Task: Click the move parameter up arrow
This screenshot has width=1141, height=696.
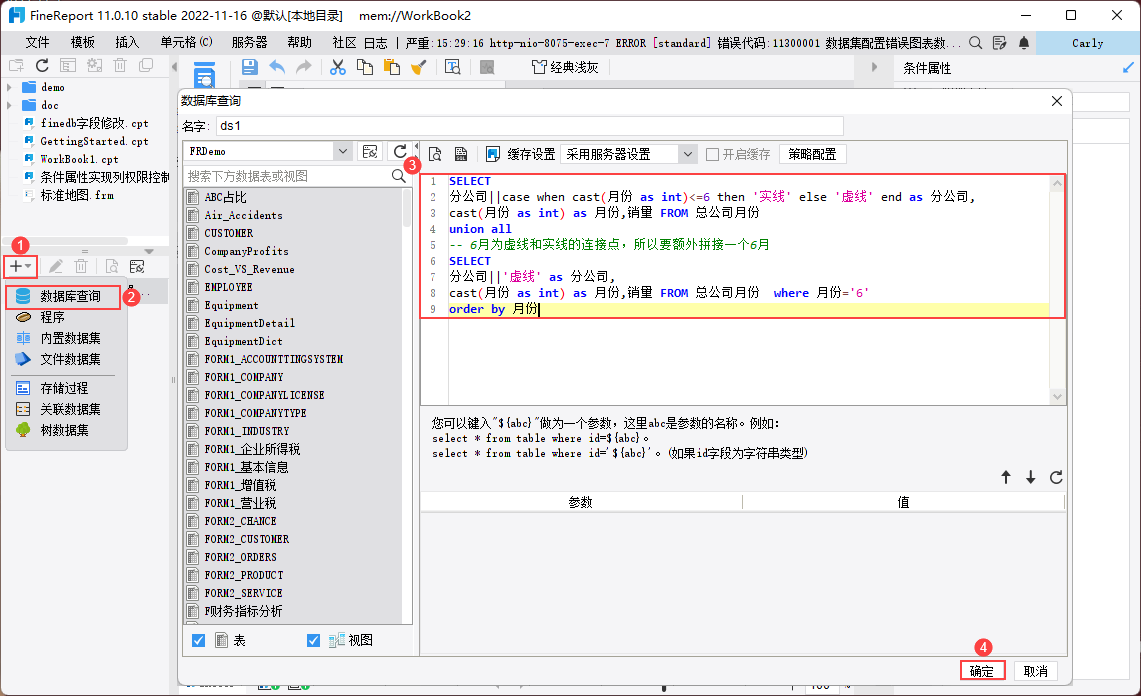Action: (1006, 478)
